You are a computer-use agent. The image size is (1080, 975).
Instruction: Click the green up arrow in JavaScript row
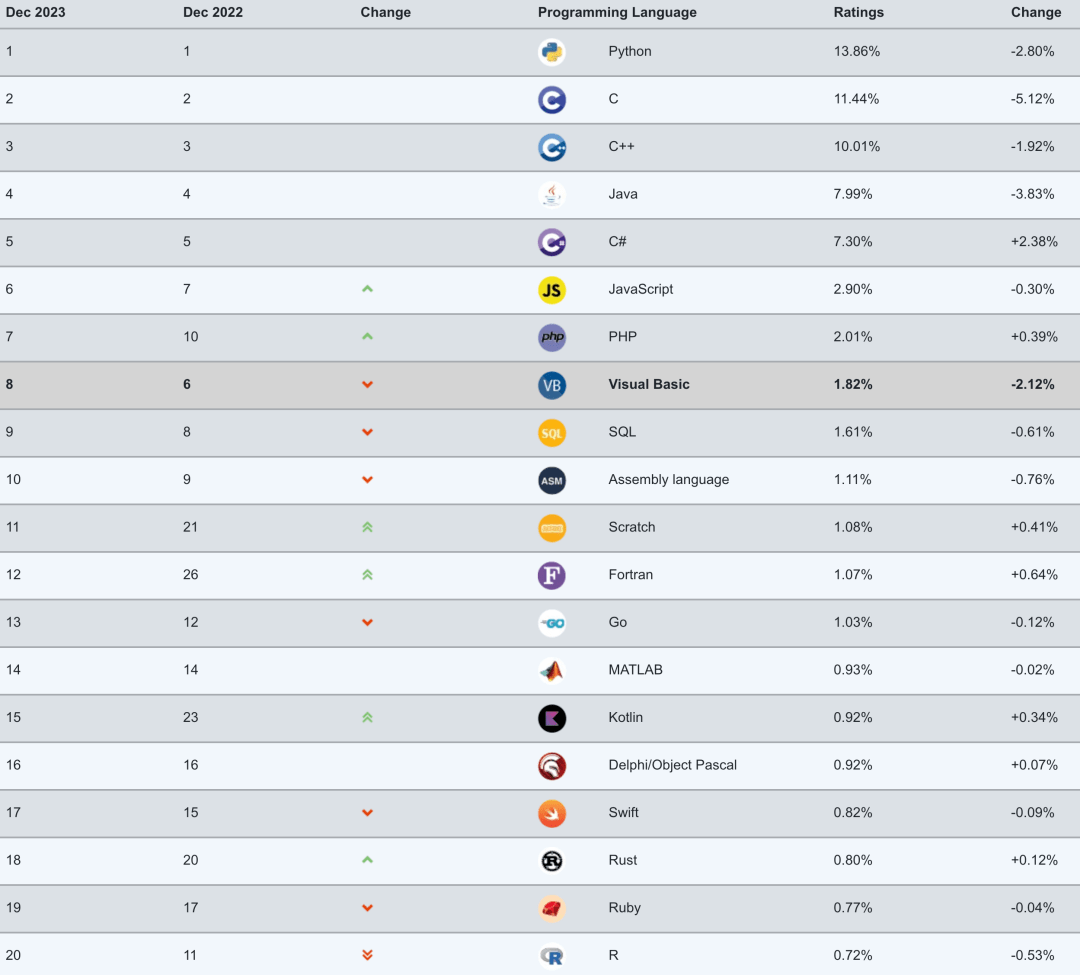point(367,289)
